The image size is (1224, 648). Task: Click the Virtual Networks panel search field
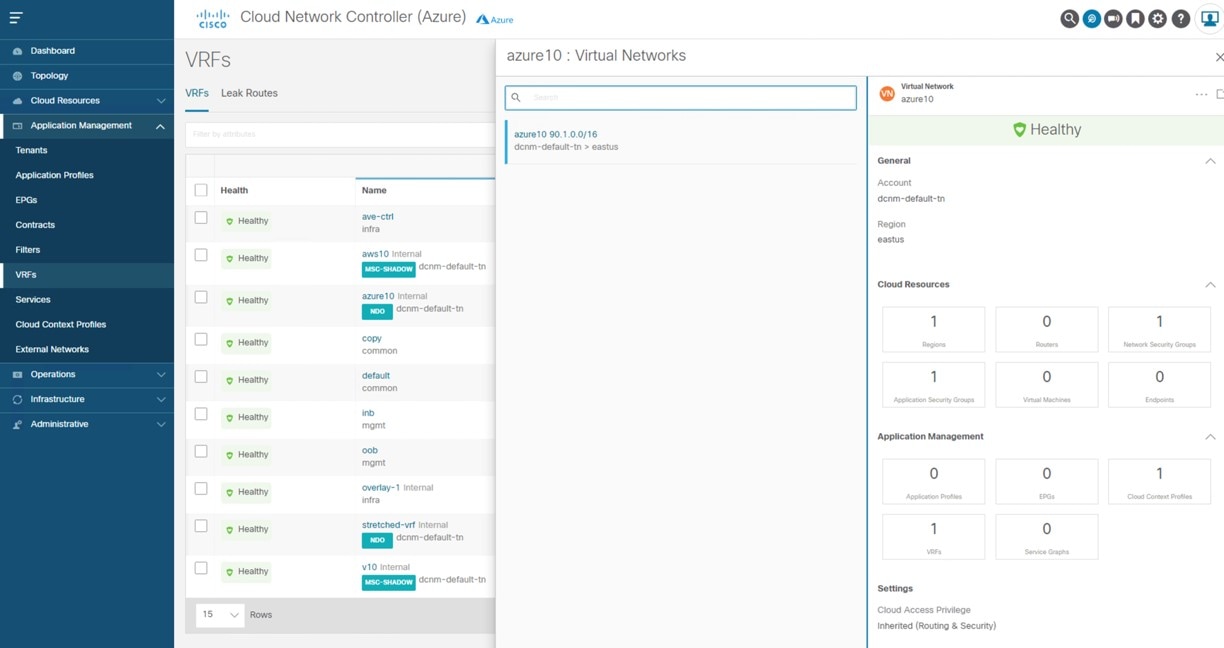pos(681,98)
